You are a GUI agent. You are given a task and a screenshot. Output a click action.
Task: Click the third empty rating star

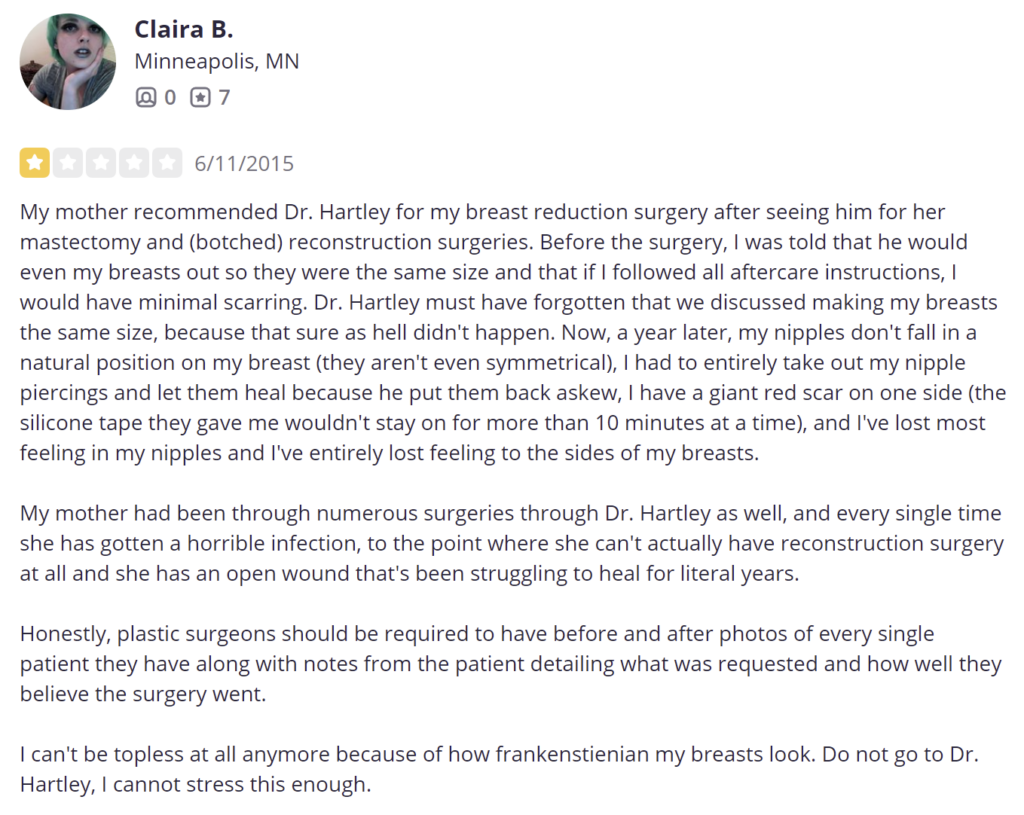coord(101,163)
